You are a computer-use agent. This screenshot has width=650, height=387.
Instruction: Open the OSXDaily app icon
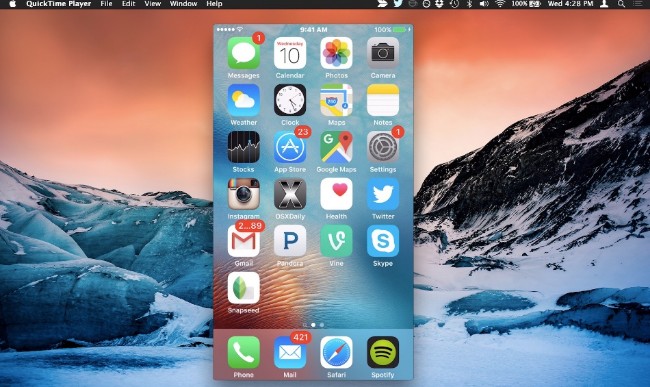tap(290, 194)
